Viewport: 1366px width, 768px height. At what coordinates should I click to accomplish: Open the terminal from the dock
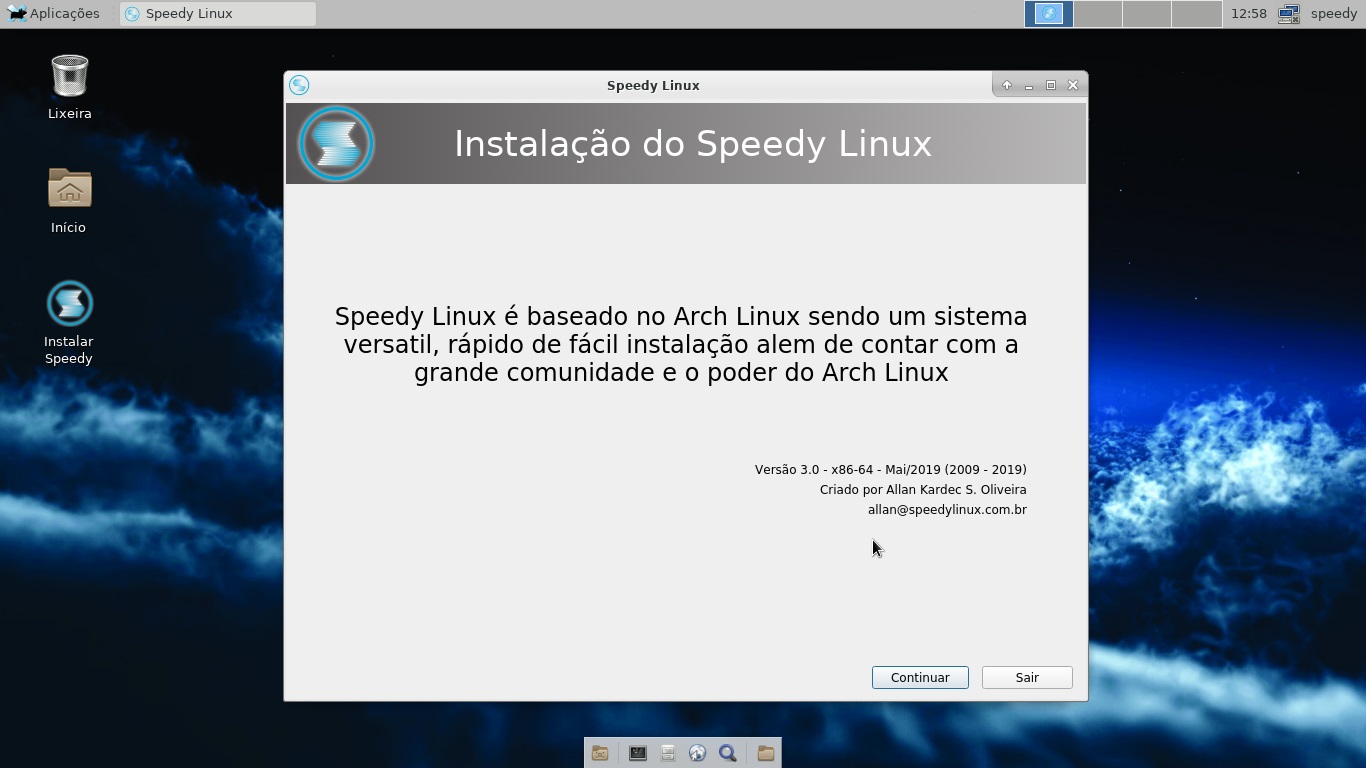[638, 753]
